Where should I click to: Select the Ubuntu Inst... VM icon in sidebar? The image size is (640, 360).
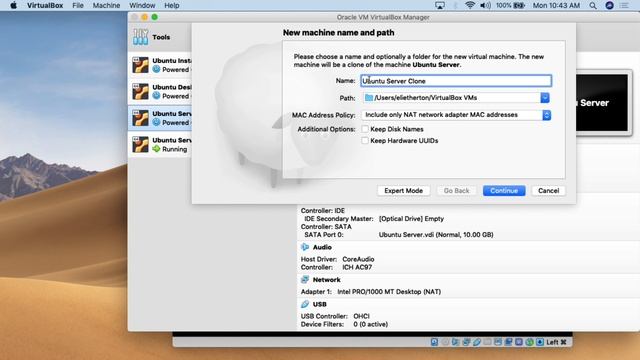coord(140,65)
